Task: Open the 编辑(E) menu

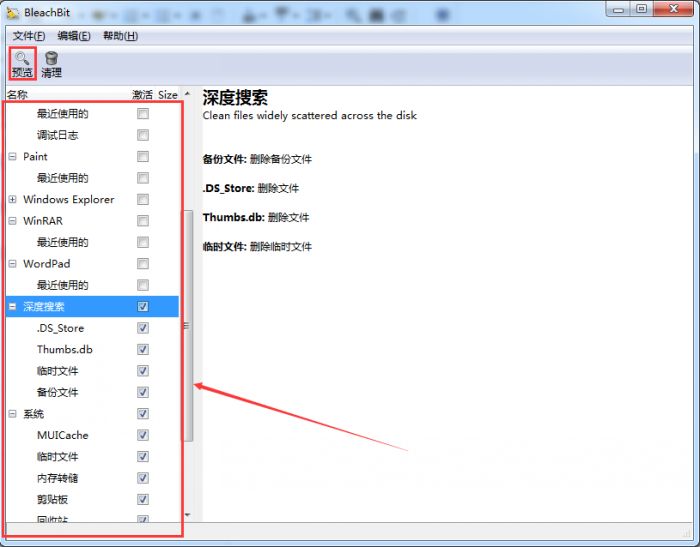Action: [x=74, y=36]
